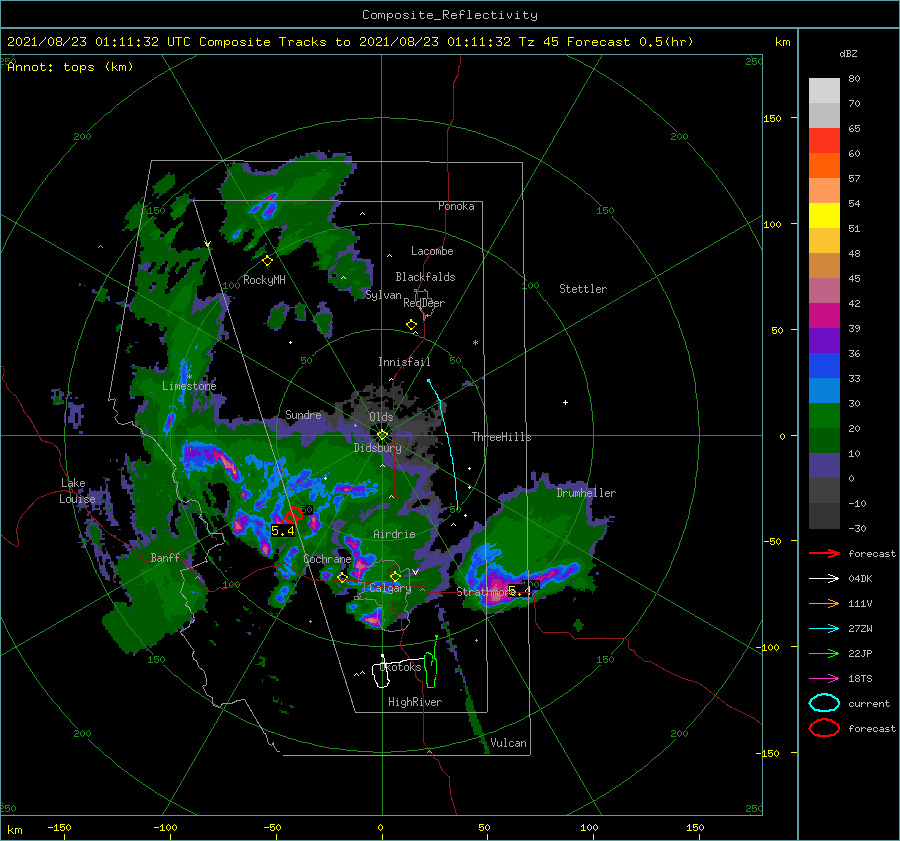Click the white 04DK arrow legend icon
900x841 pixels.
[x=824, y=578]
